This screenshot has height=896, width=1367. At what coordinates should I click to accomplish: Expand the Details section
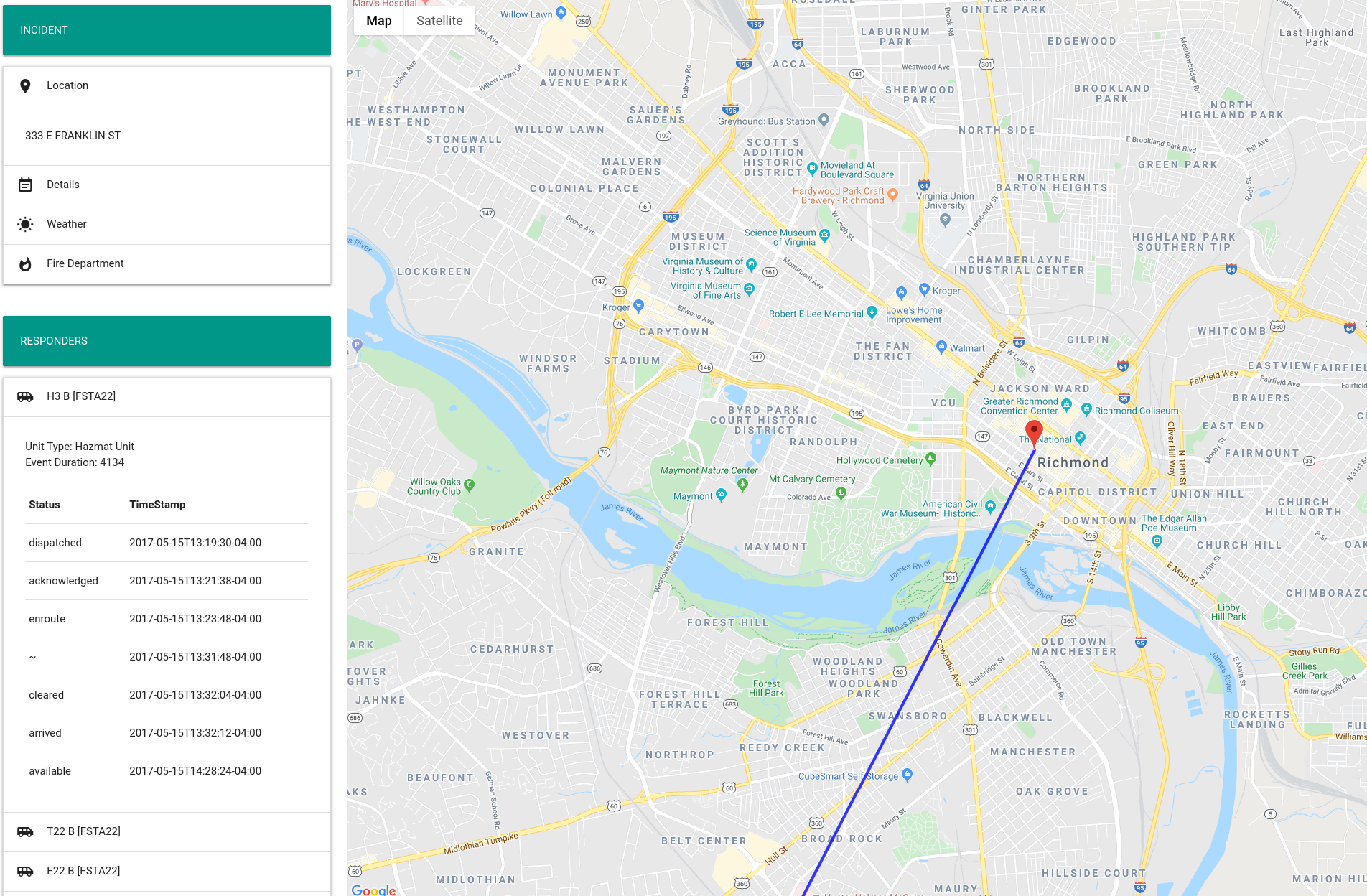(x=167, y=185)
